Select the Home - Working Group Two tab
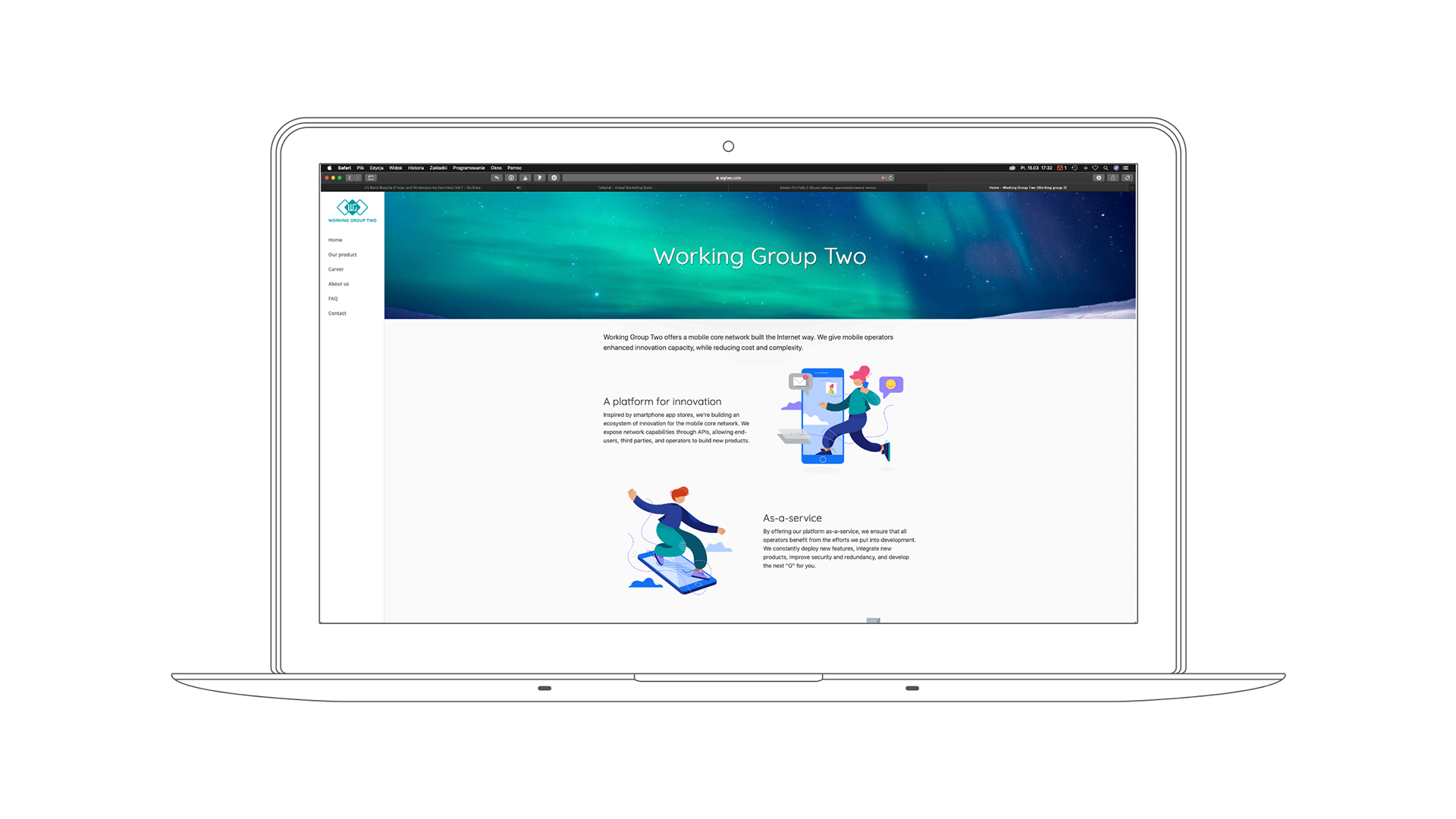The image size is (1456, 819). [x=1028, y=187]
